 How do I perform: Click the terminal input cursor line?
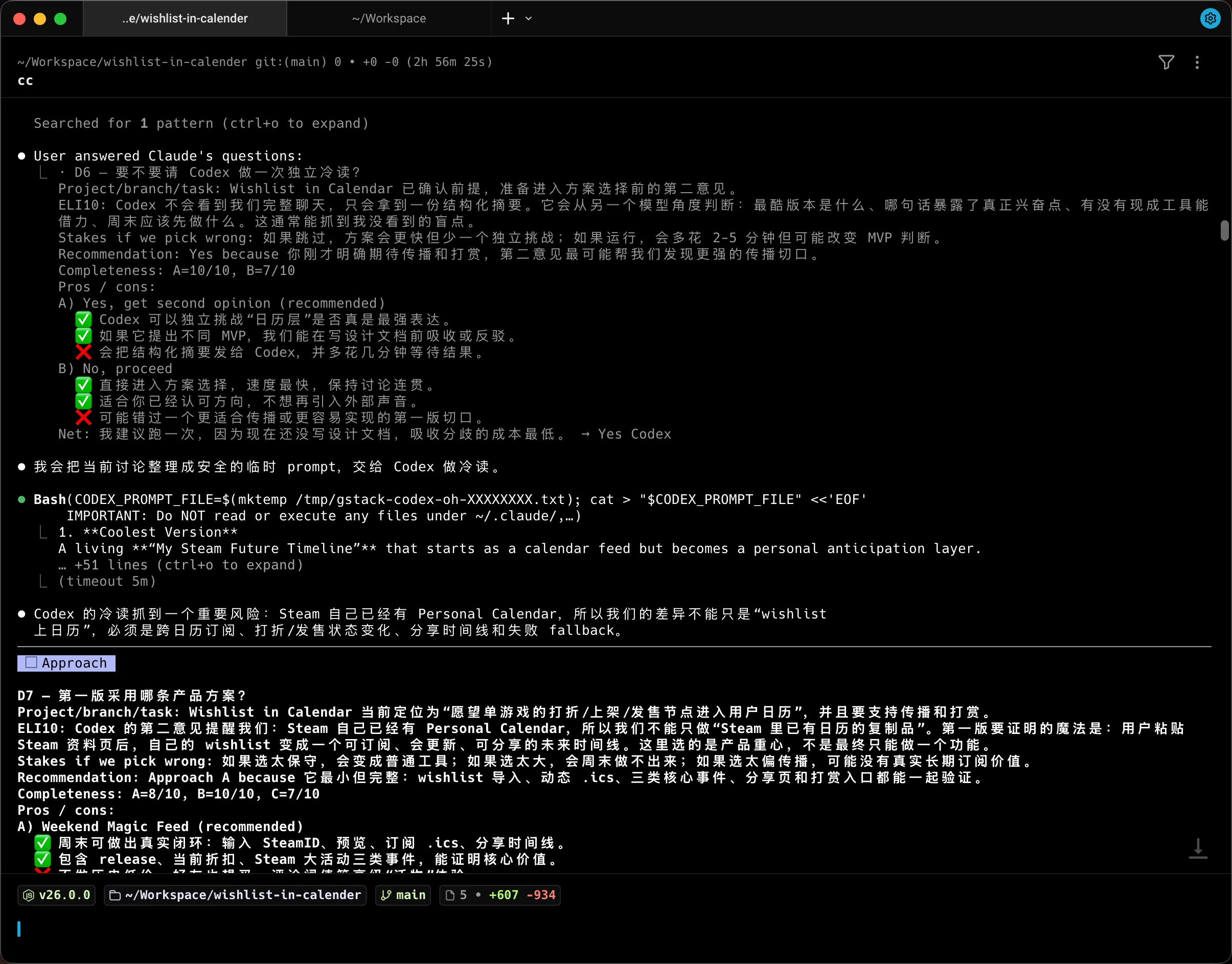tap(18, 929)
